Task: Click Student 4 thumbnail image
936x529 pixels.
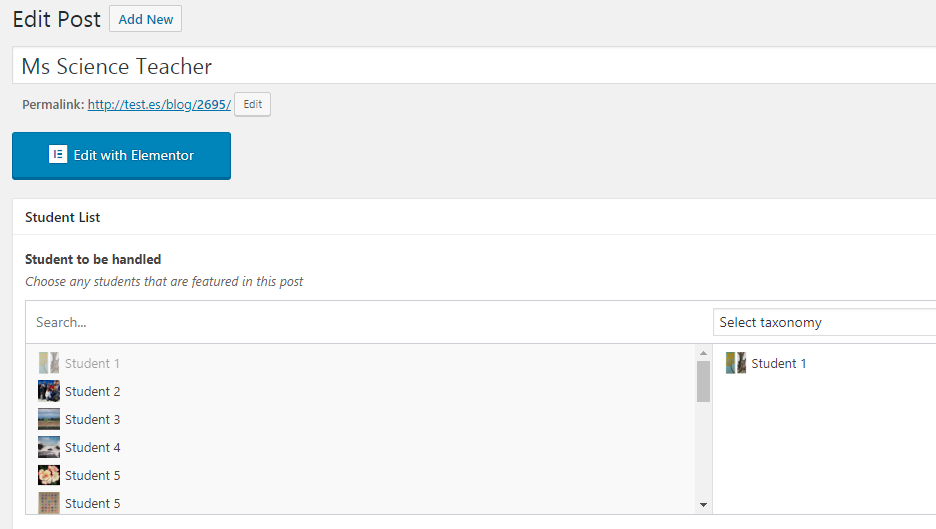Action: tap(48, 447)
